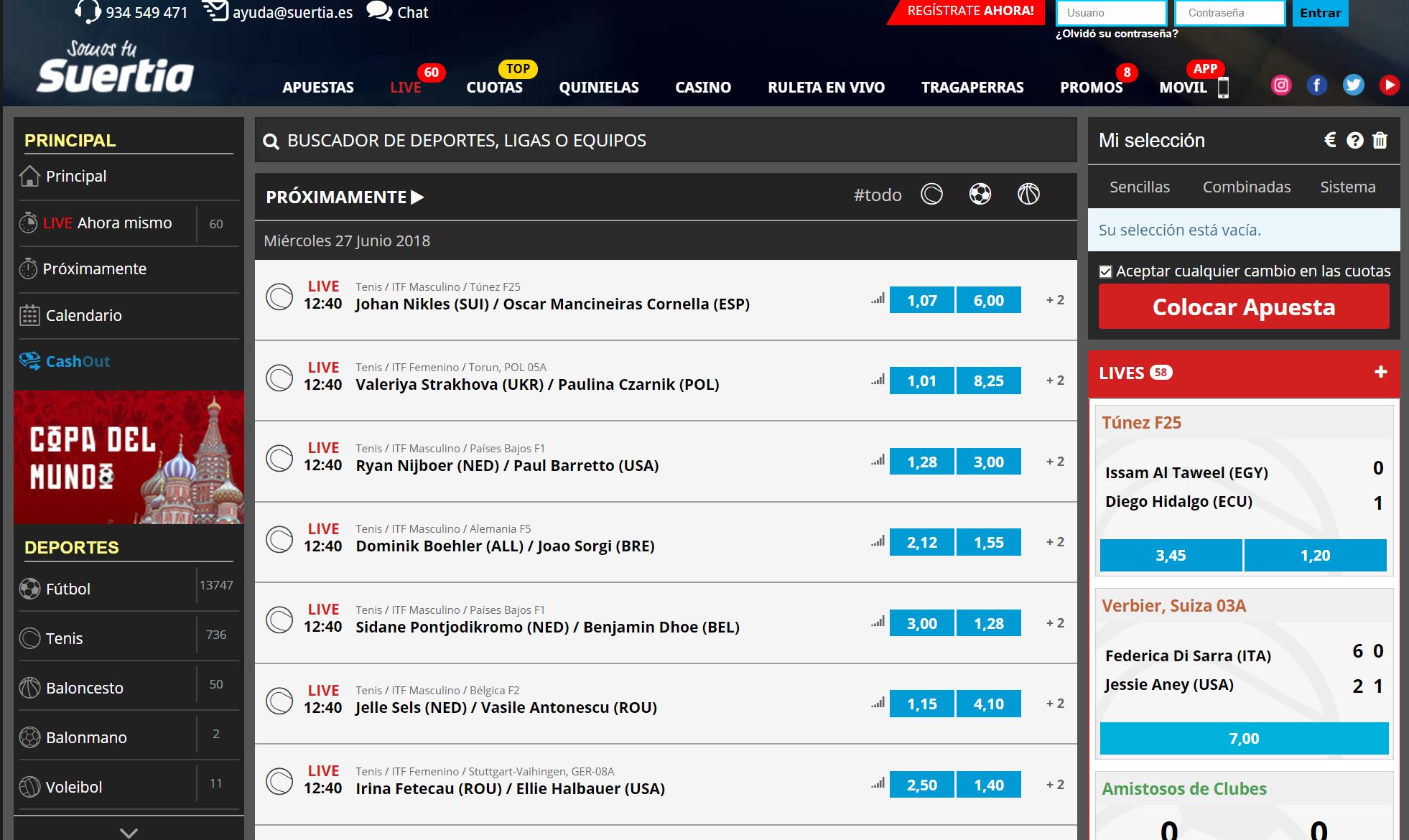1409x840 pixels.
Task: Expand +2 markets for Valeriya Strakhova match
Action: coord(1055,381)
